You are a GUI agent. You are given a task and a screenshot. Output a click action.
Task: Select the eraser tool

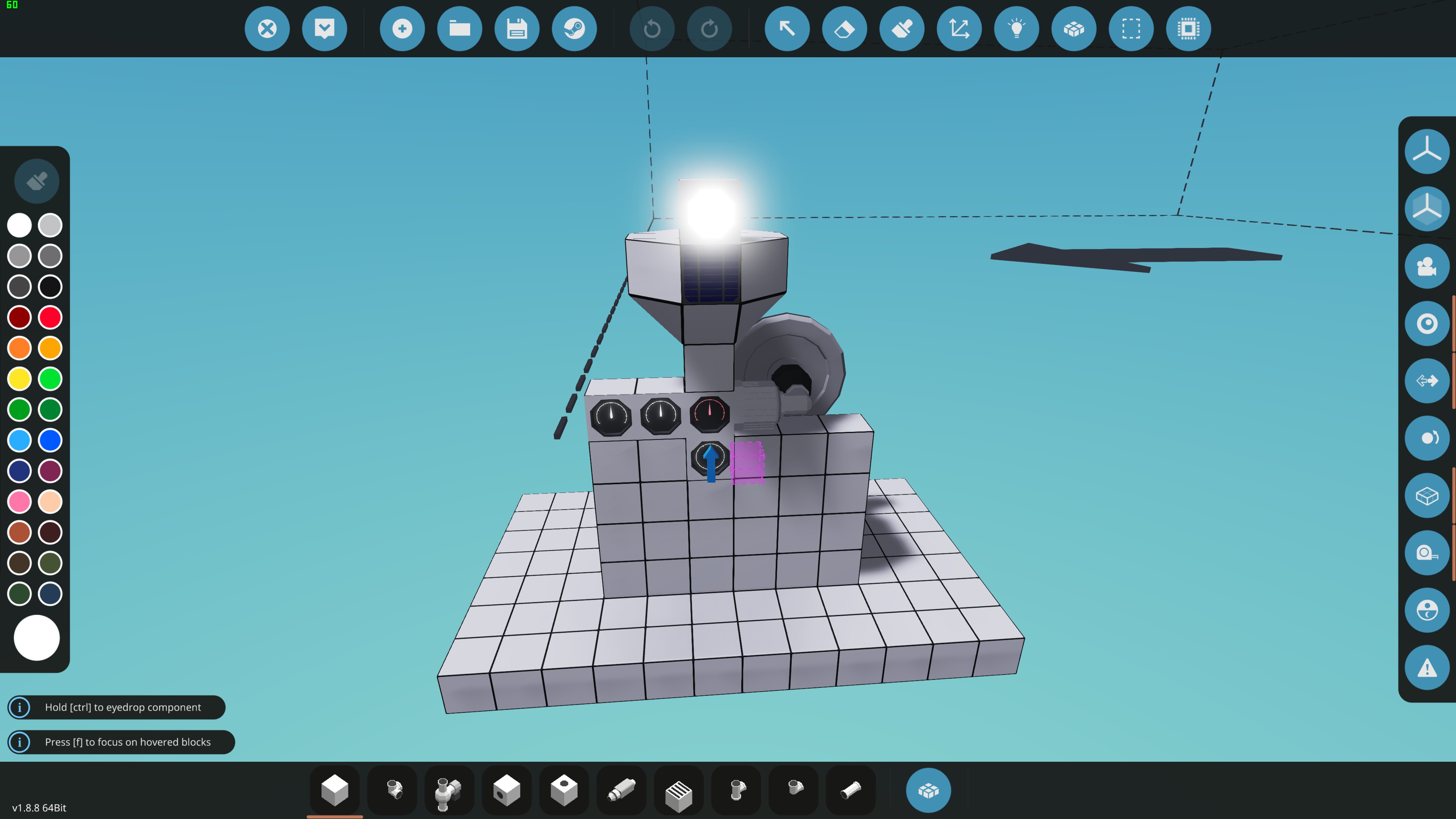coord(844,29)
